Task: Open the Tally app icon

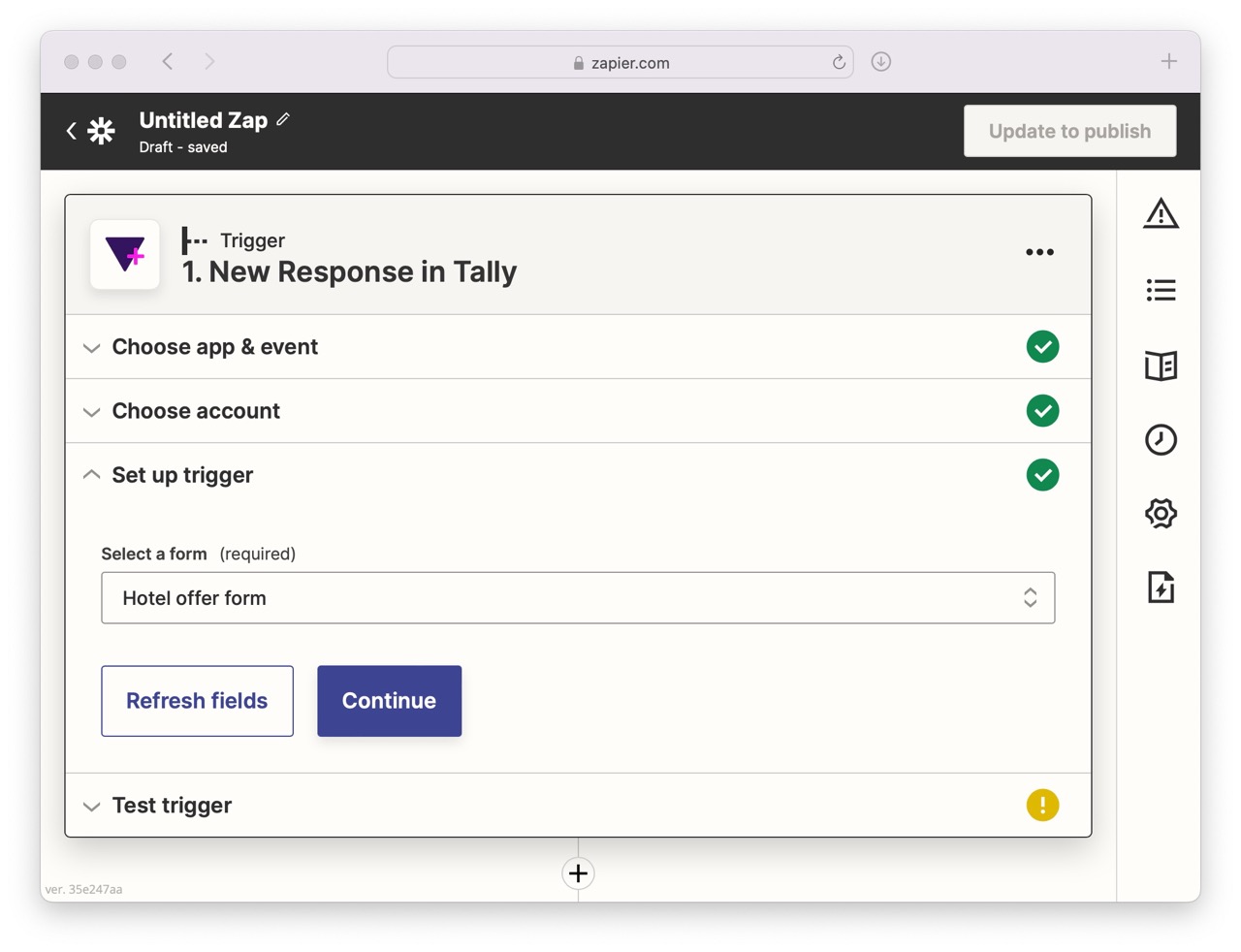Action: [x=125, y=255]
